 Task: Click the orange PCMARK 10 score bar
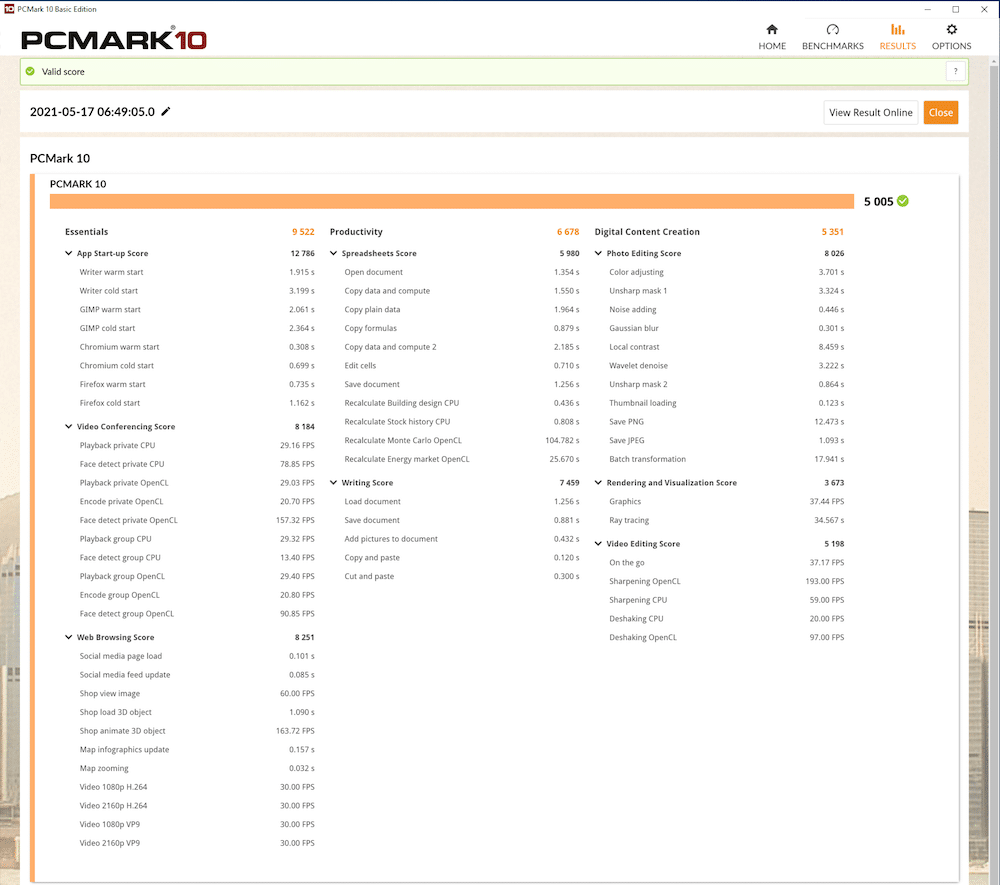452,201
